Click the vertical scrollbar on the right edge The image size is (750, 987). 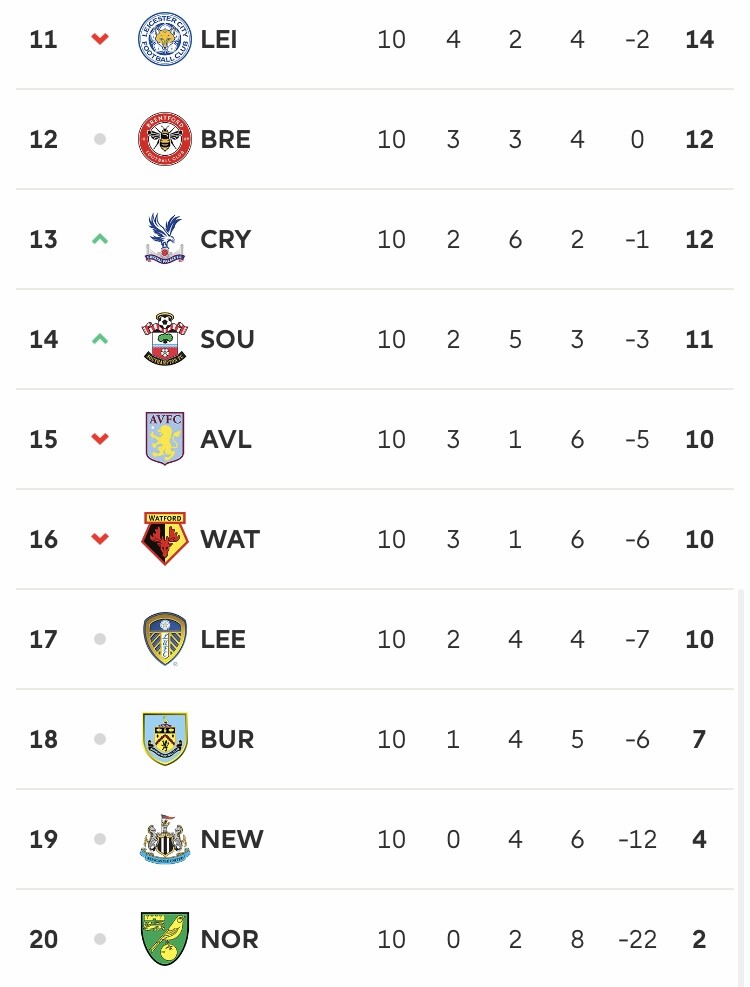741,787
